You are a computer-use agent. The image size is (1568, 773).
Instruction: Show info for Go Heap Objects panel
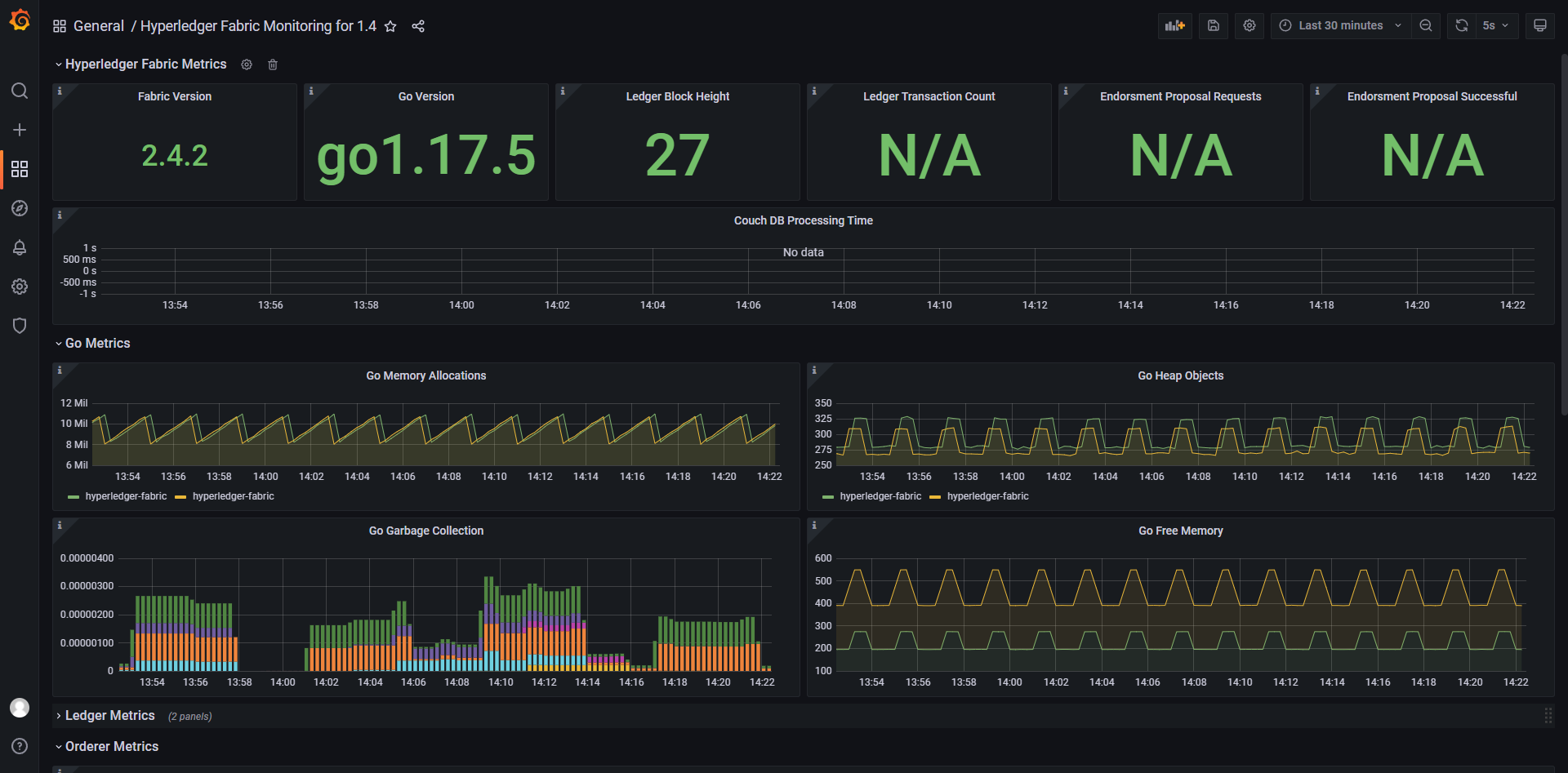pyautogui.click(x=814, y=371)
